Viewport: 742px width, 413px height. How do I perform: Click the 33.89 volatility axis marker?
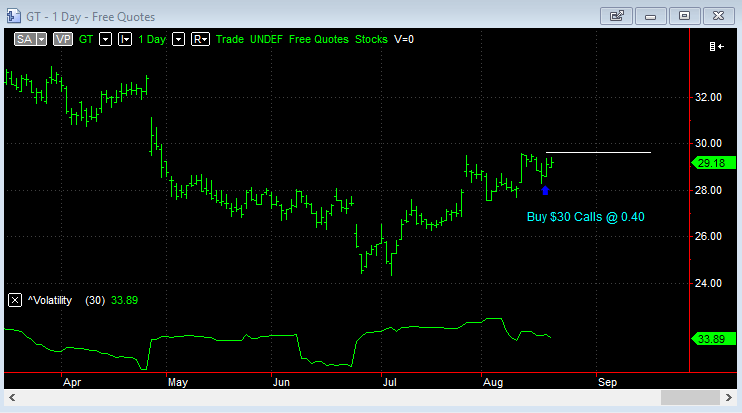tap(714, 339)
